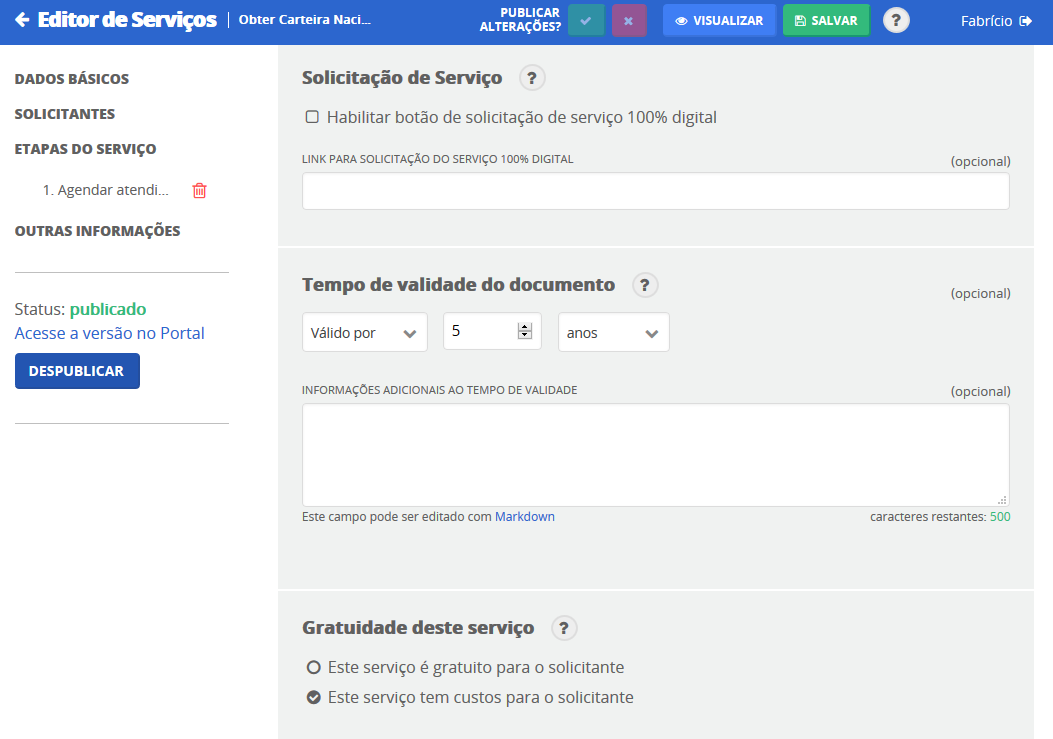Increase the validity number using the stepper arrows

pos(524,327)
